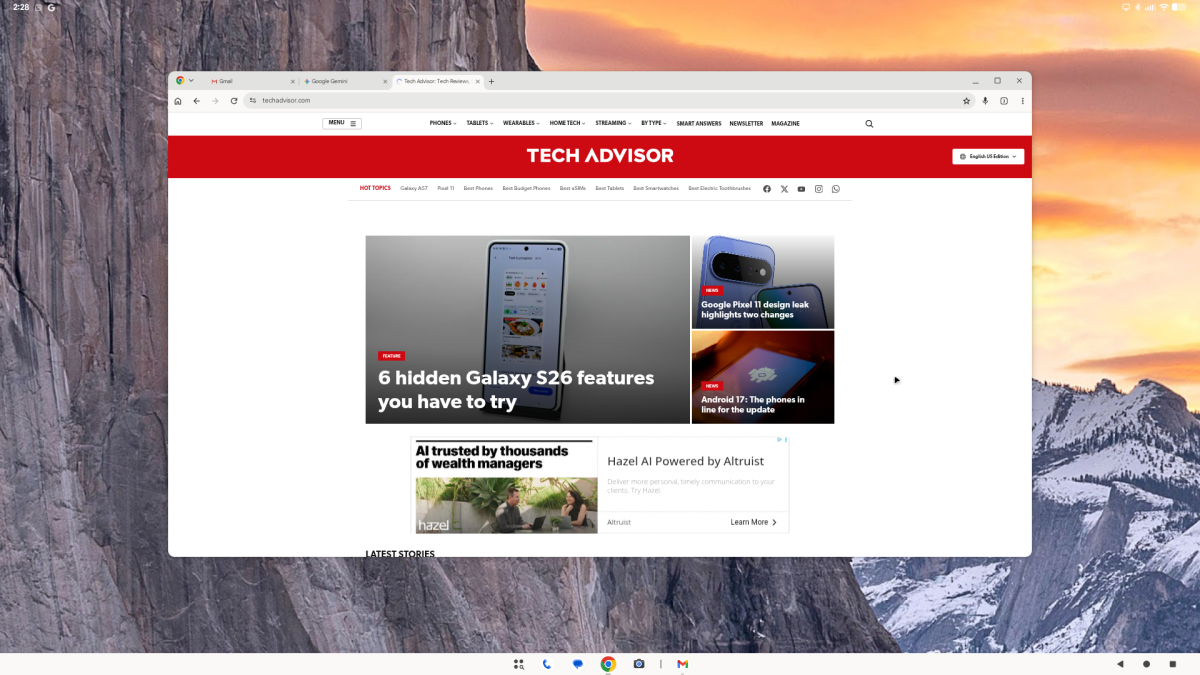Open the hamburger MENU on Tech Advisor
Screen dimensions: 1200x675
(x=341, y=122)
